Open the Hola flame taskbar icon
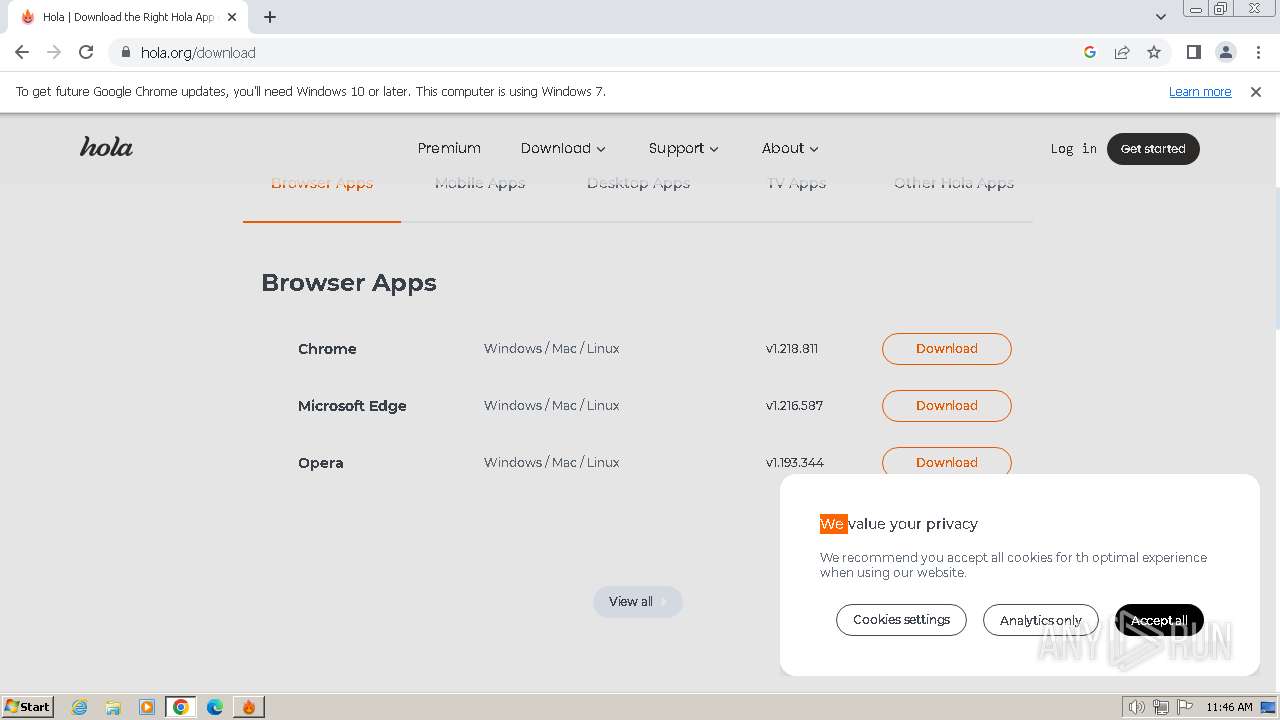Image resolution: width=1280 pixels, height=720 pixels. tap(249, 707)
